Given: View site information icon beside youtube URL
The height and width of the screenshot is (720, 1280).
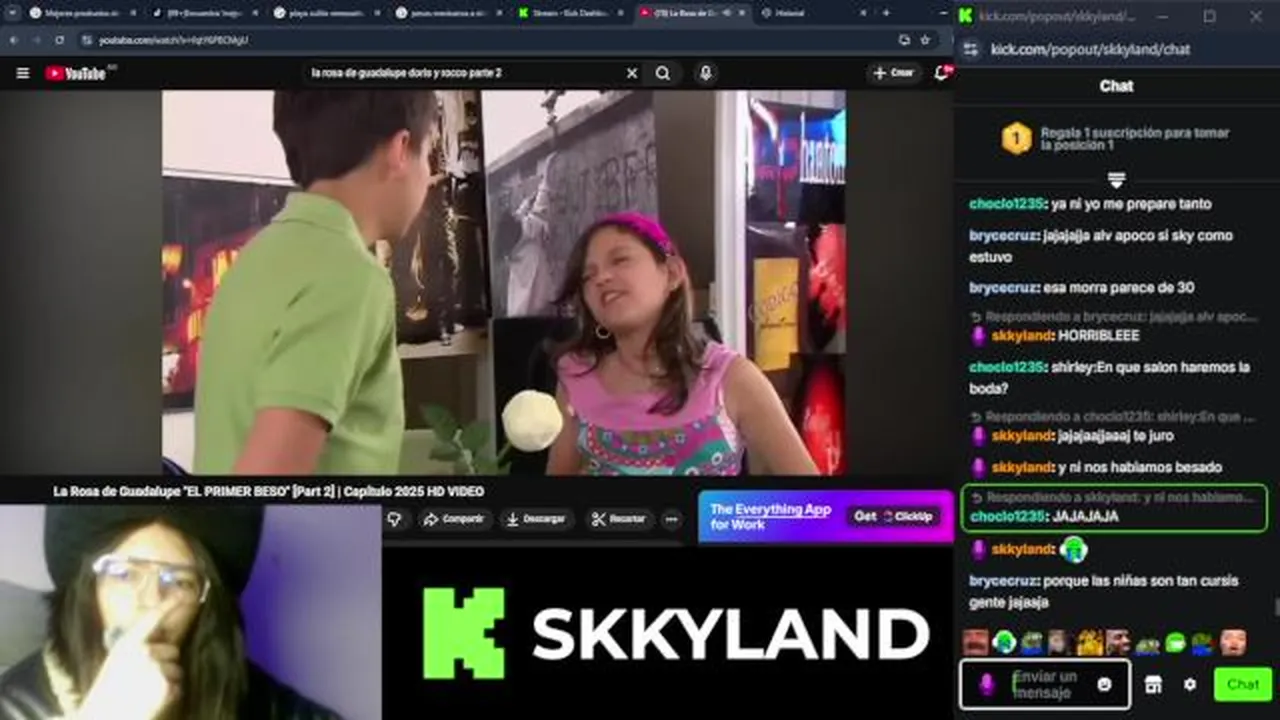Looking at the screenshot, I should click(87, 40).
